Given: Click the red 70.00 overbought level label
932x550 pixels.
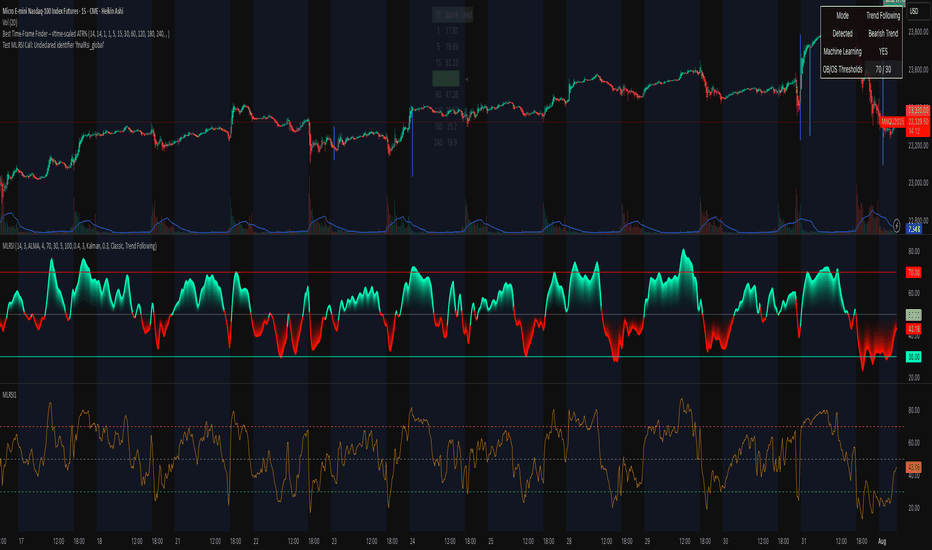Looking at the screenshot, I should click(914, 272).
